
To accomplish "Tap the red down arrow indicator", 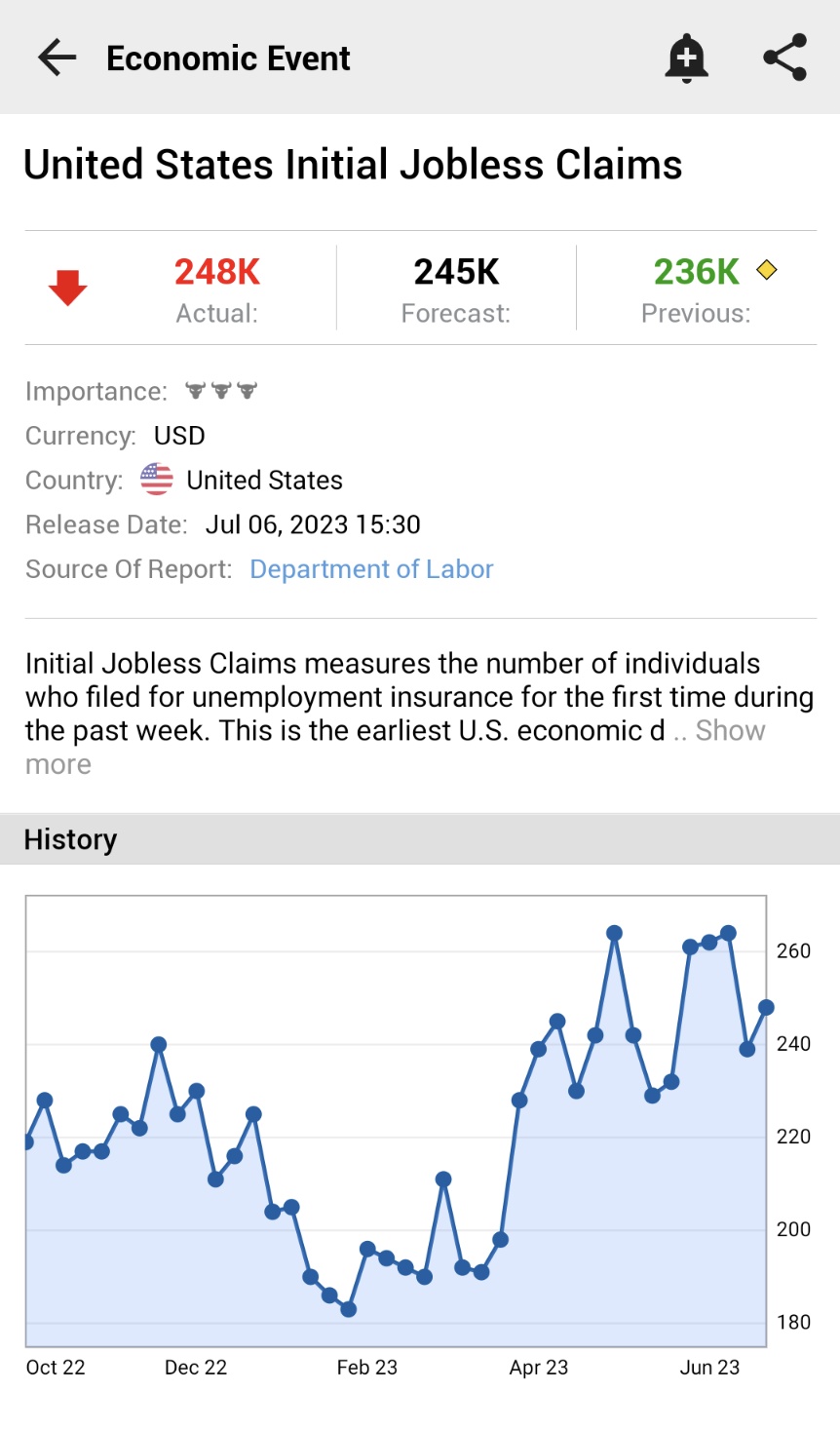I will 68,289.
